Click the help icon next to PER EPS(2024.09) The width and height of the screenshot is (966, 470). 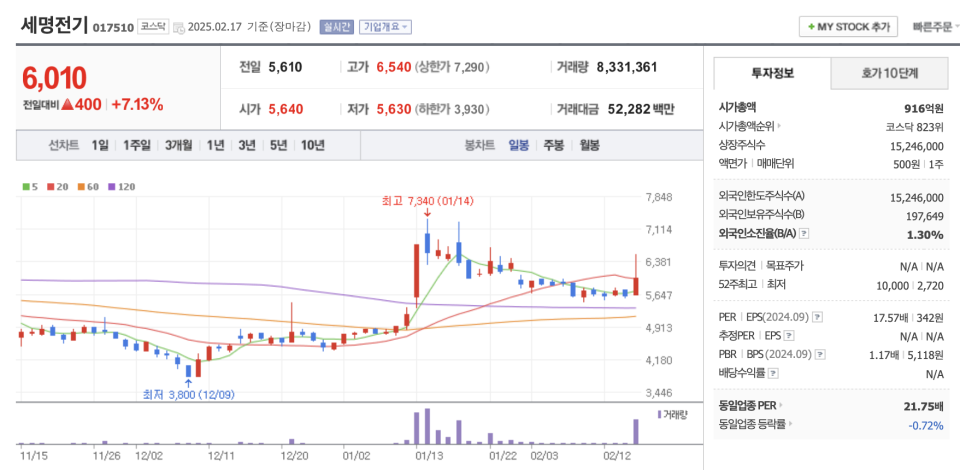[818, 317]
